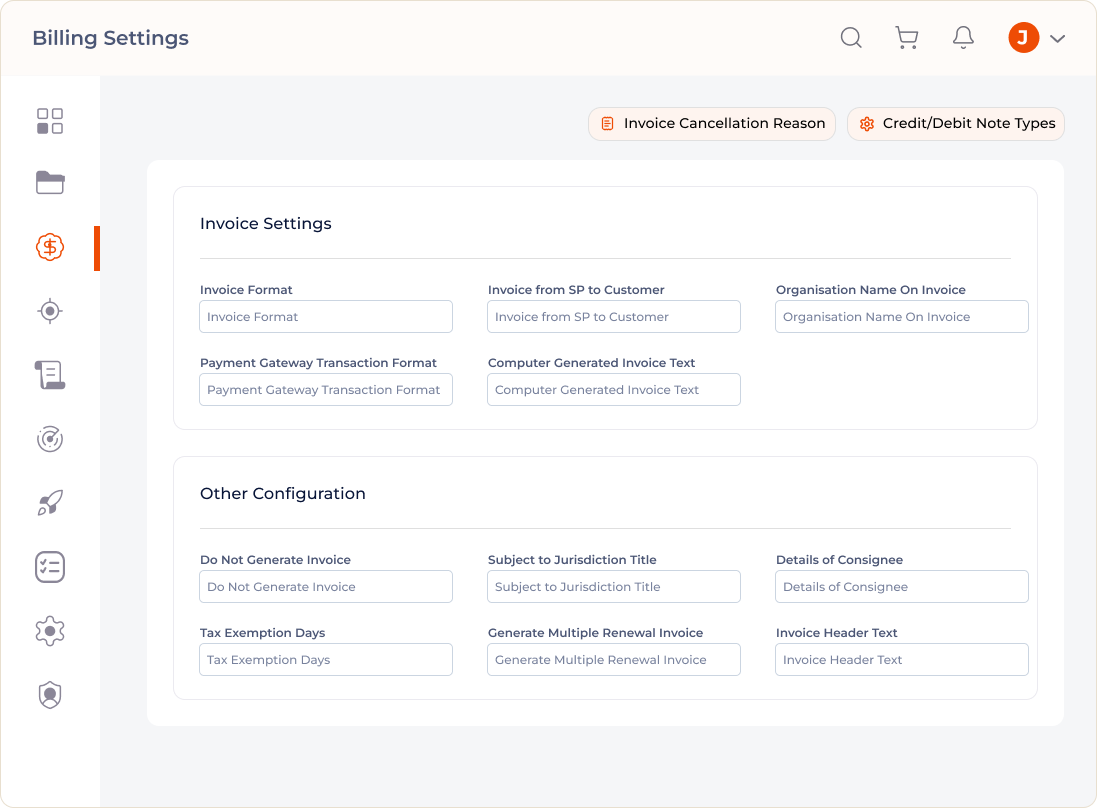Click the Invoice Settings heading

point(266,224)
